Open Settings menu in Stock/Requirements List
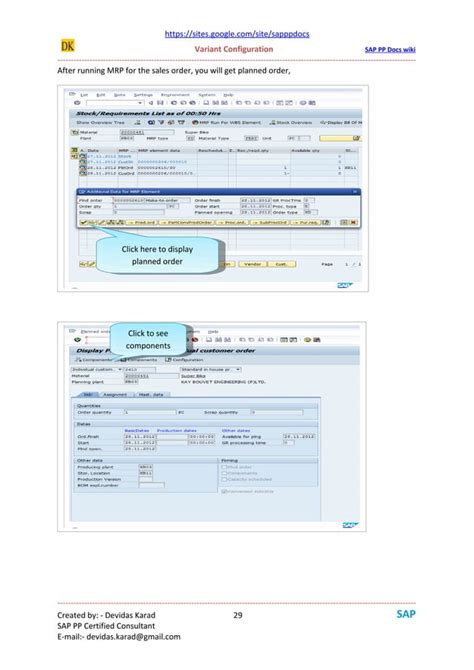Viewport: 474px width, 670px height. click(143, 95)
